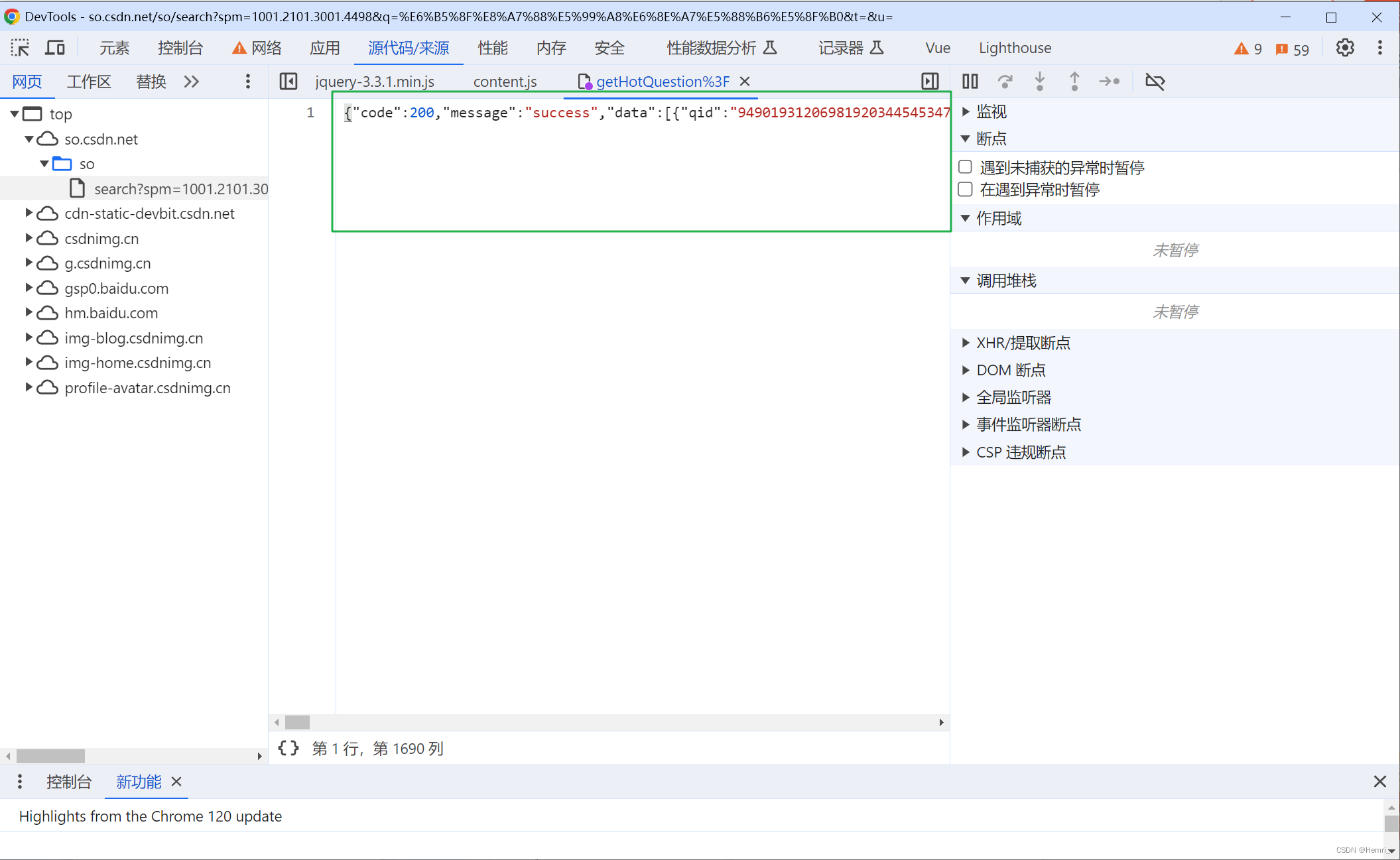This screenshot has height=860, width=1400.
Task: Open the Vue panel tab
Action: 938,48
